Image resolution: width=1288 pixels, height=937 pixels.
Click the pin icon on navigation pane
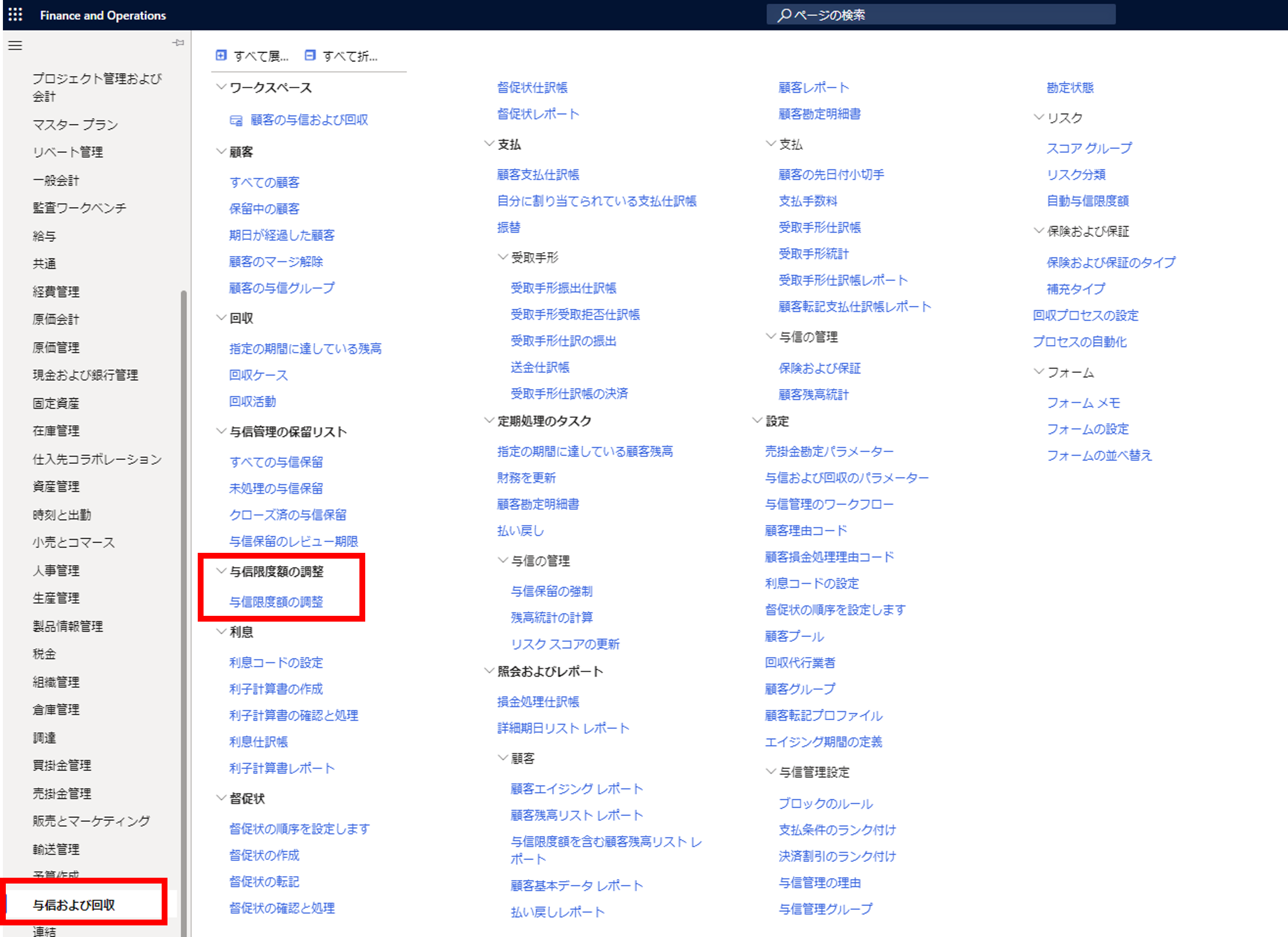point(178,43)
